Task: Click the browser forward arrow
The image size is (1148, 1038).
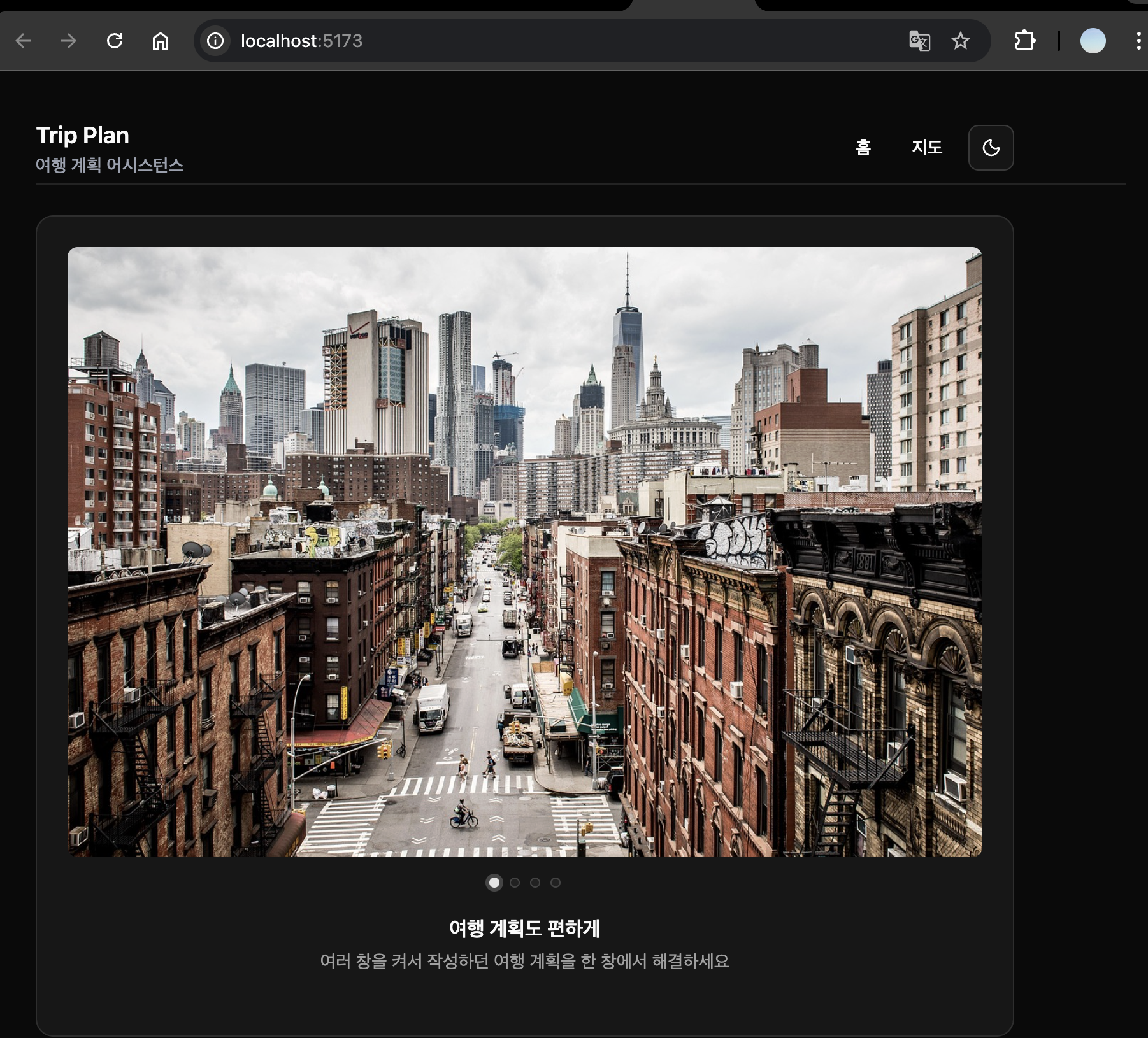Action: (x=69, y=41)
